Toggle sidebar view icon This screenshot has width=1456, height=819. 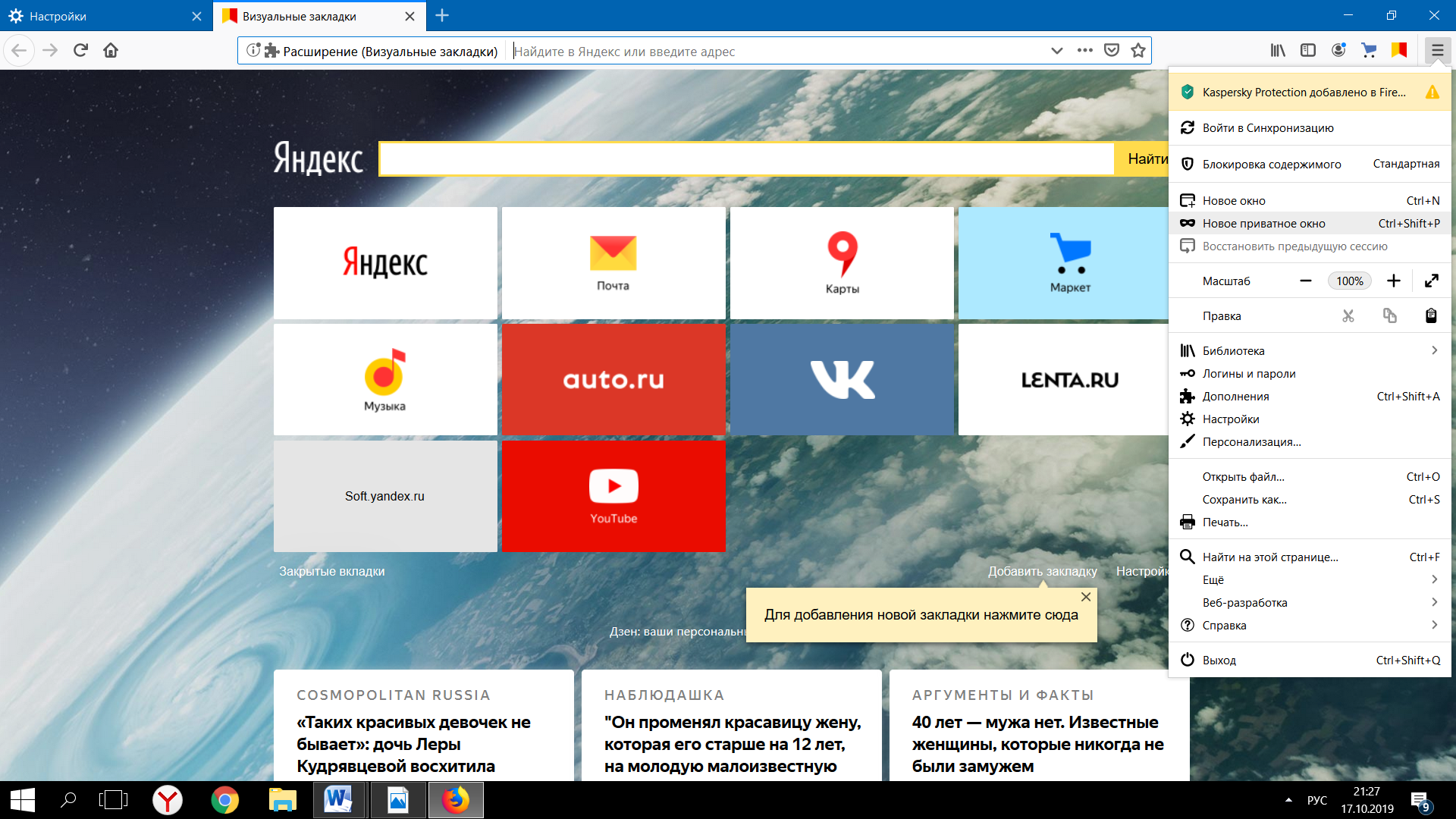pos(1308,51)
